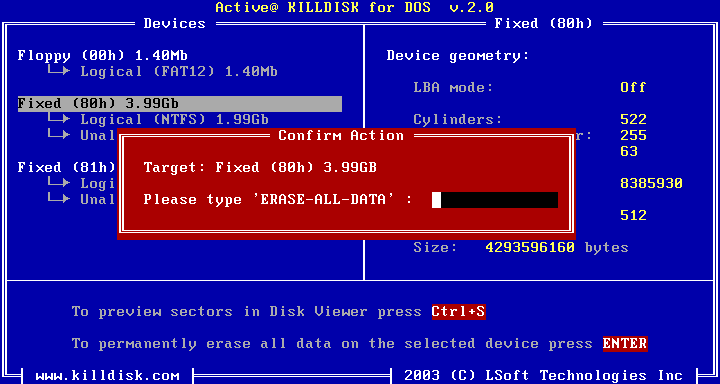
Task: Click the Please type 'ERASE-ALL-DATA' prompt text
Action: pos(278,200)
